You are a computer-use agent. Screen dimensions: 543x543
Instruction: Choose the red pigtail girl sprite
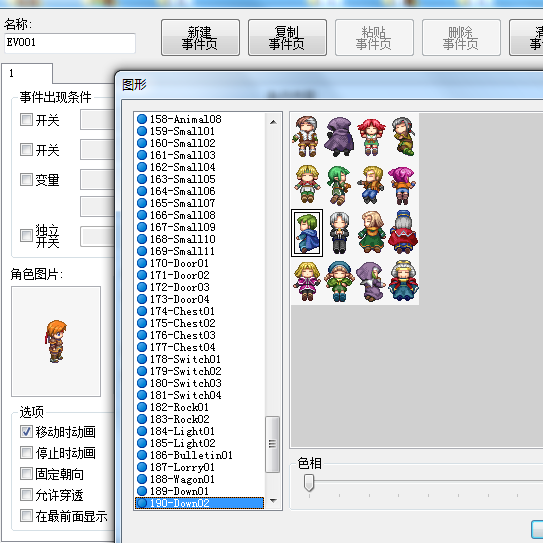click(x=371, y=137)
